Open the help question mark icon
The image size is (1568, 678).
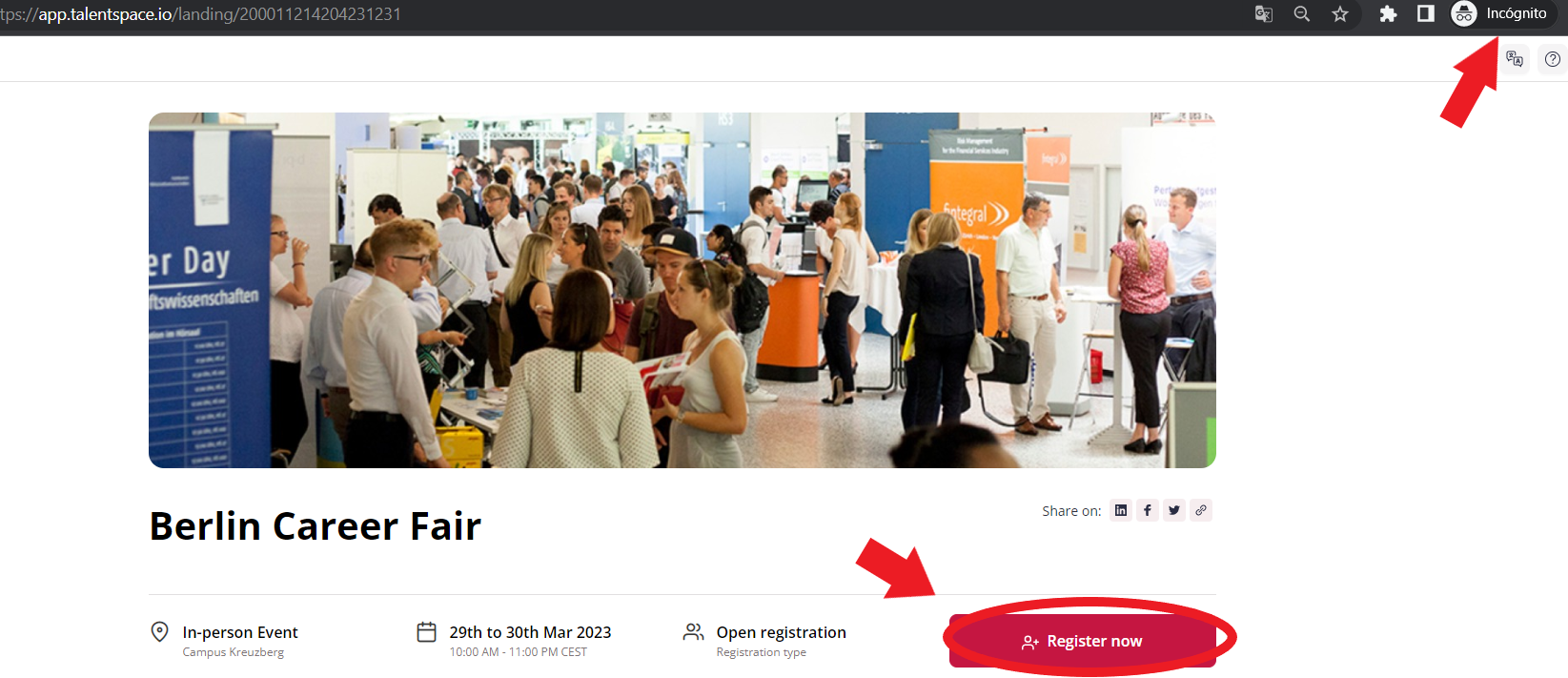pyautogui.click(x=1553, y=59)
